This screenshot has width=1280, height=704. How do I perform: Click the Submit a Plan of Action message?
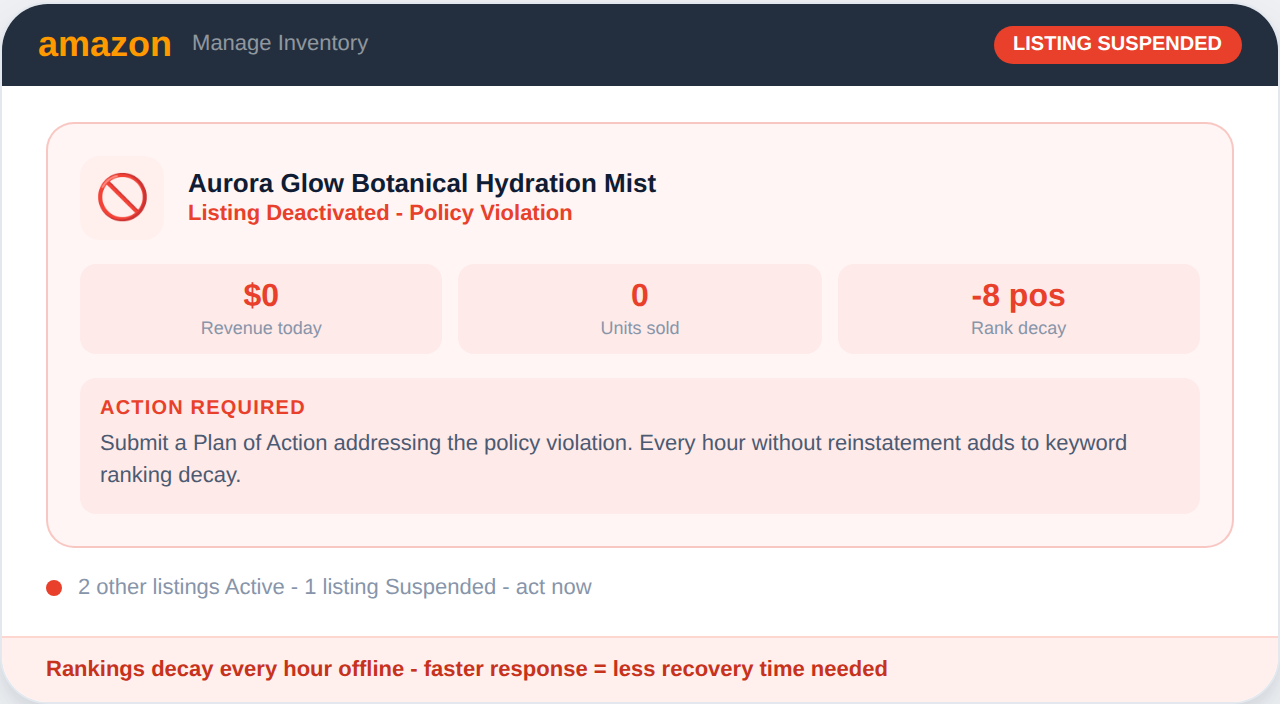pos(613,458)
